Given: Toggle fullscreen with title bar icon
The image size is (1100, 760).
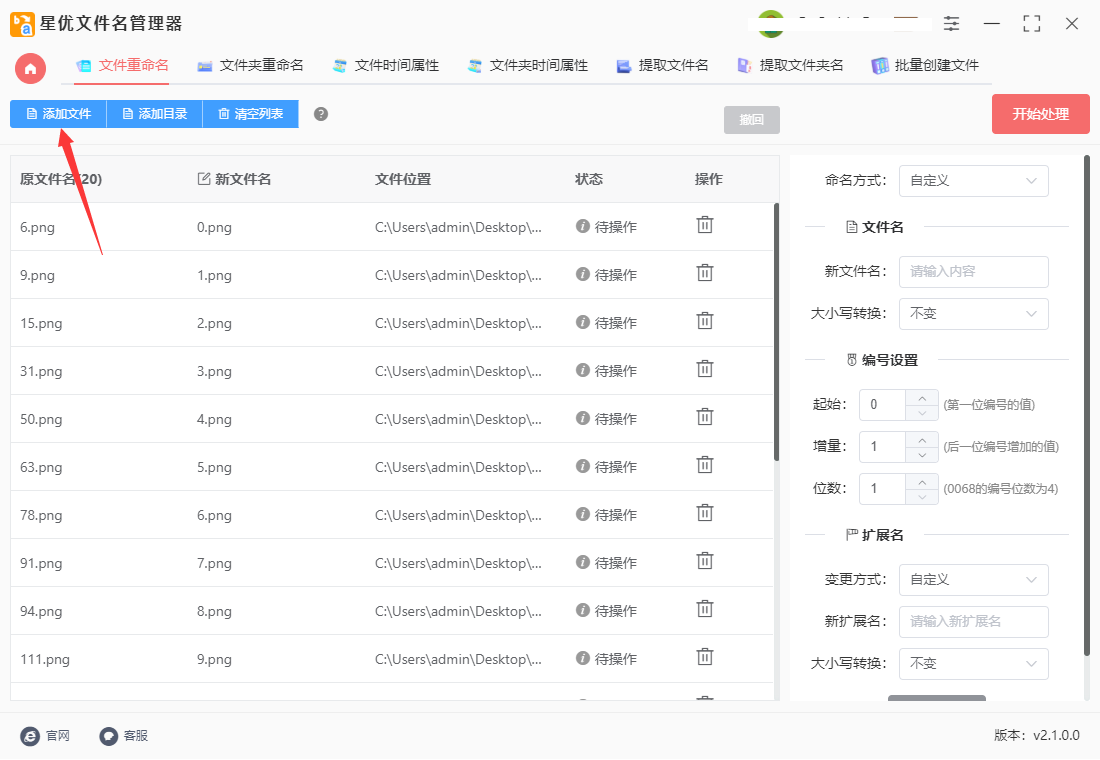Looking at the screenshot, I should pos(1031,24).
